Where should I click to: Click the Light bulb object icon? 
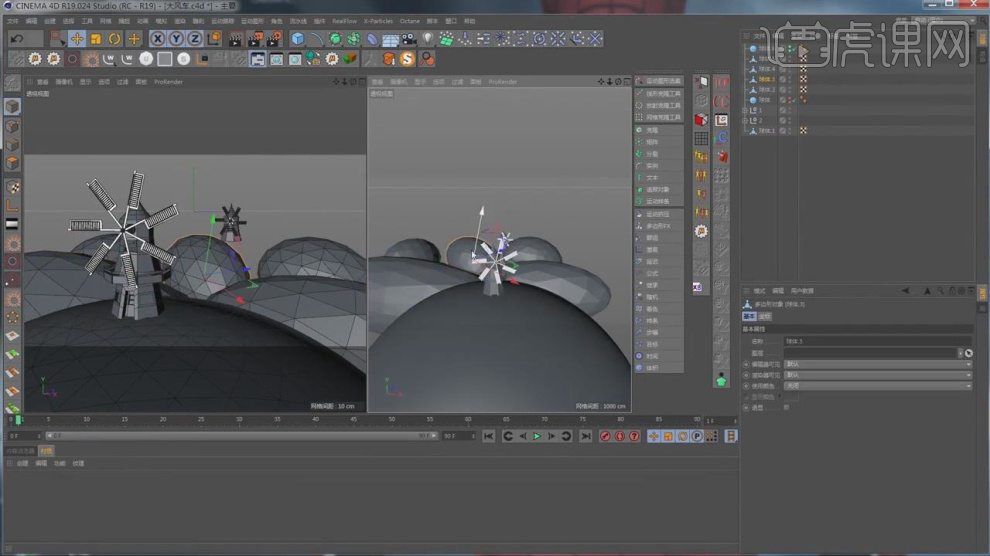[x=428, y=39]
